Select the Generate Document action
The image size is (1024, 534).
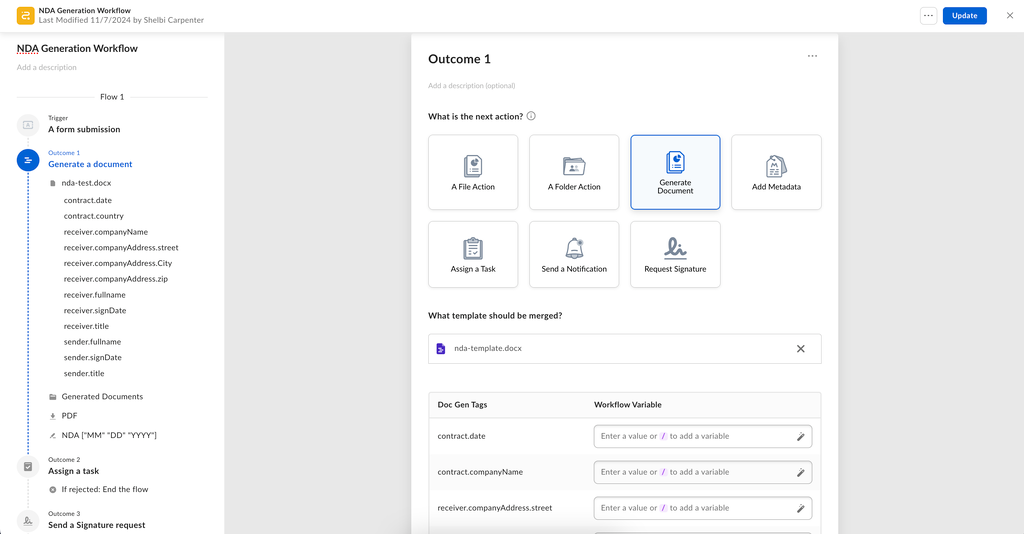[675, 172]
